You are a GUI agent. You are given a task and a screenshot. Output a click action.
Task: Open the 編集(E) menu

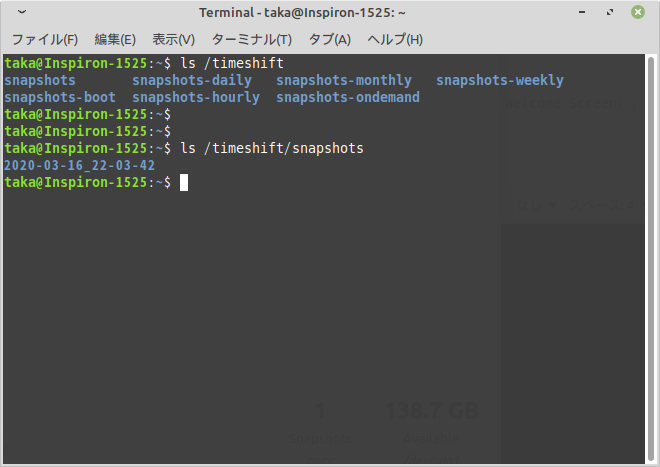pos(115,40)
